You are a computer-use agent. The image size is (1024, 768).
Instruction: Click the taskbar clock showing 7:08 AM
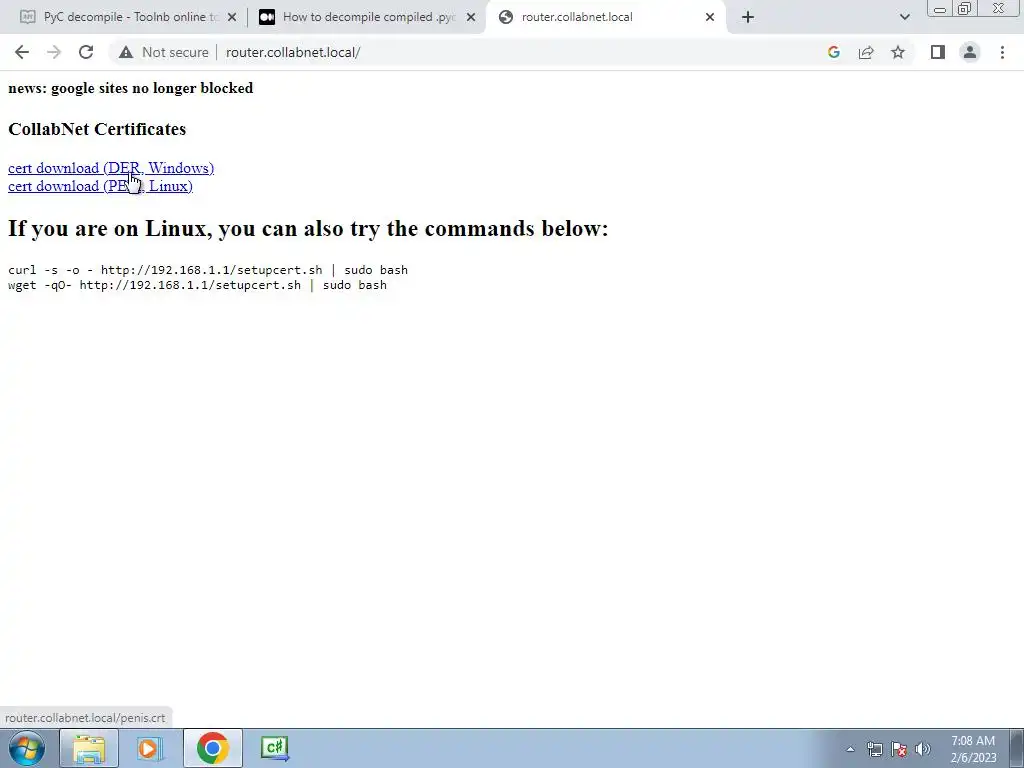click(x=973, y=749)
